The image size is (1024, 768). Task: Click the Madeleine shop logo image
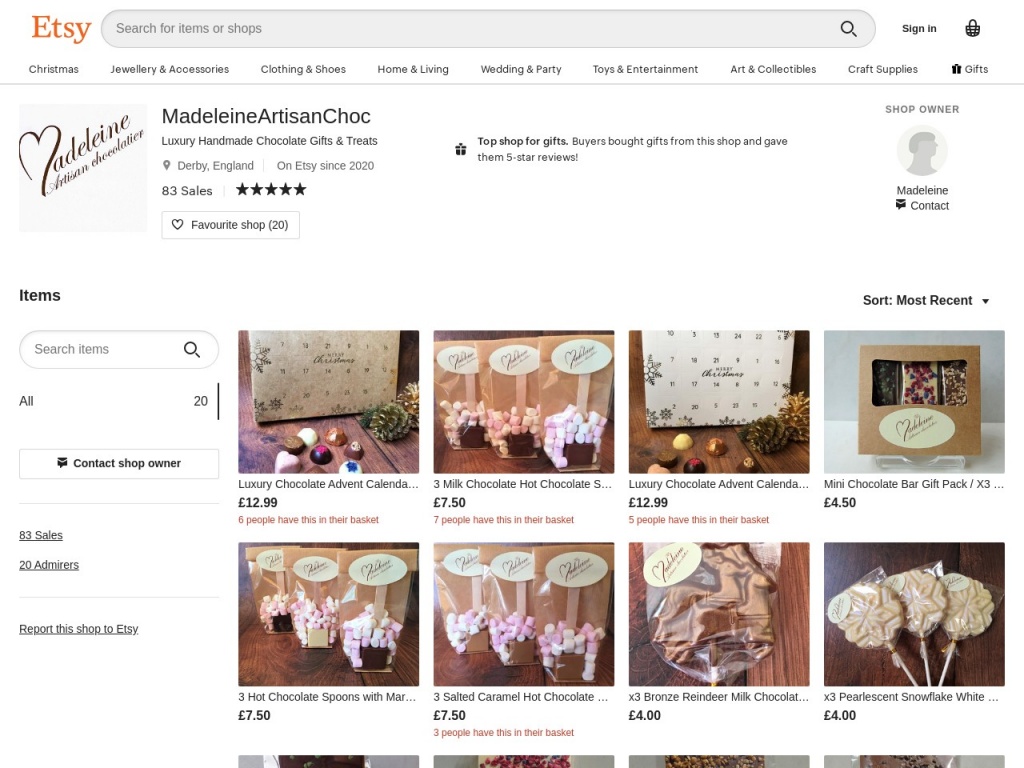pos(83,167)
